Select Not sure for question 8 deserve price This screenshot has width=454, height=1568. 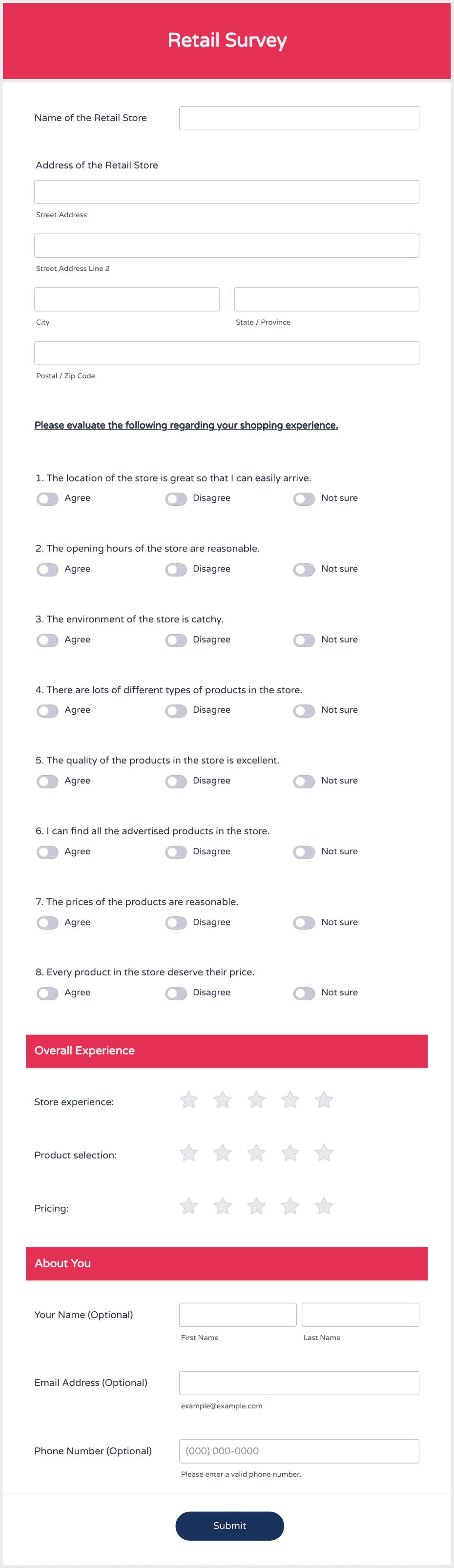pos(304,993)
